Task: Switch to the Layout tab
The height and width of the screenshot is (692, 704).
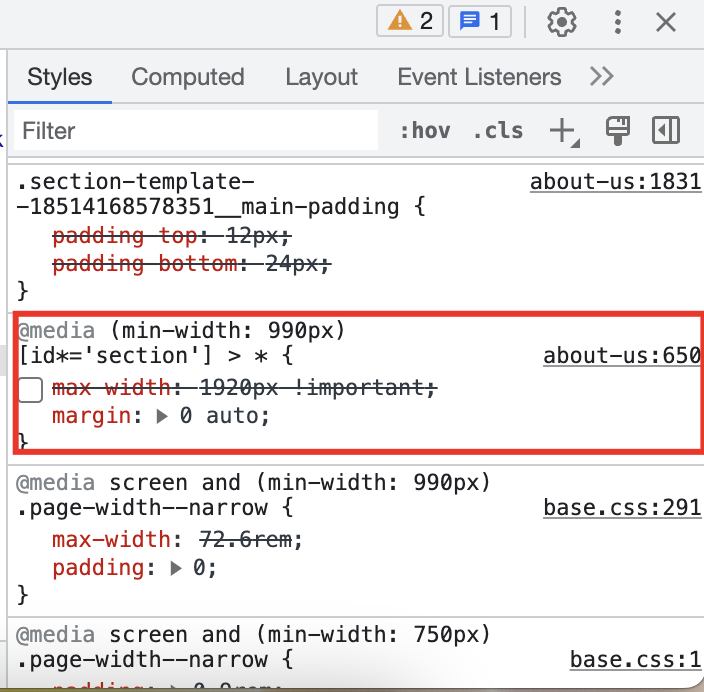Action: (321, 77)
